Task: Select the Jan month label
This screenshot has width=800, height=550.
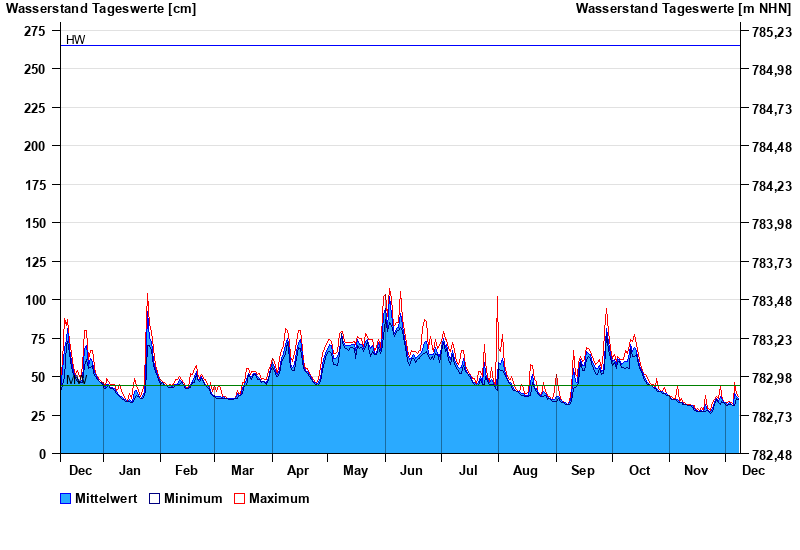Action: [130, 470]
